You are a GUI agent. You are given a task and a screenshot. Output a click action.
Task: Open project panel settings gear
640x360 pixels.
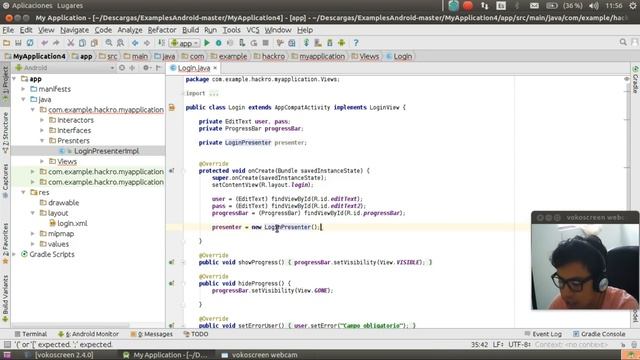coord(146,68)
